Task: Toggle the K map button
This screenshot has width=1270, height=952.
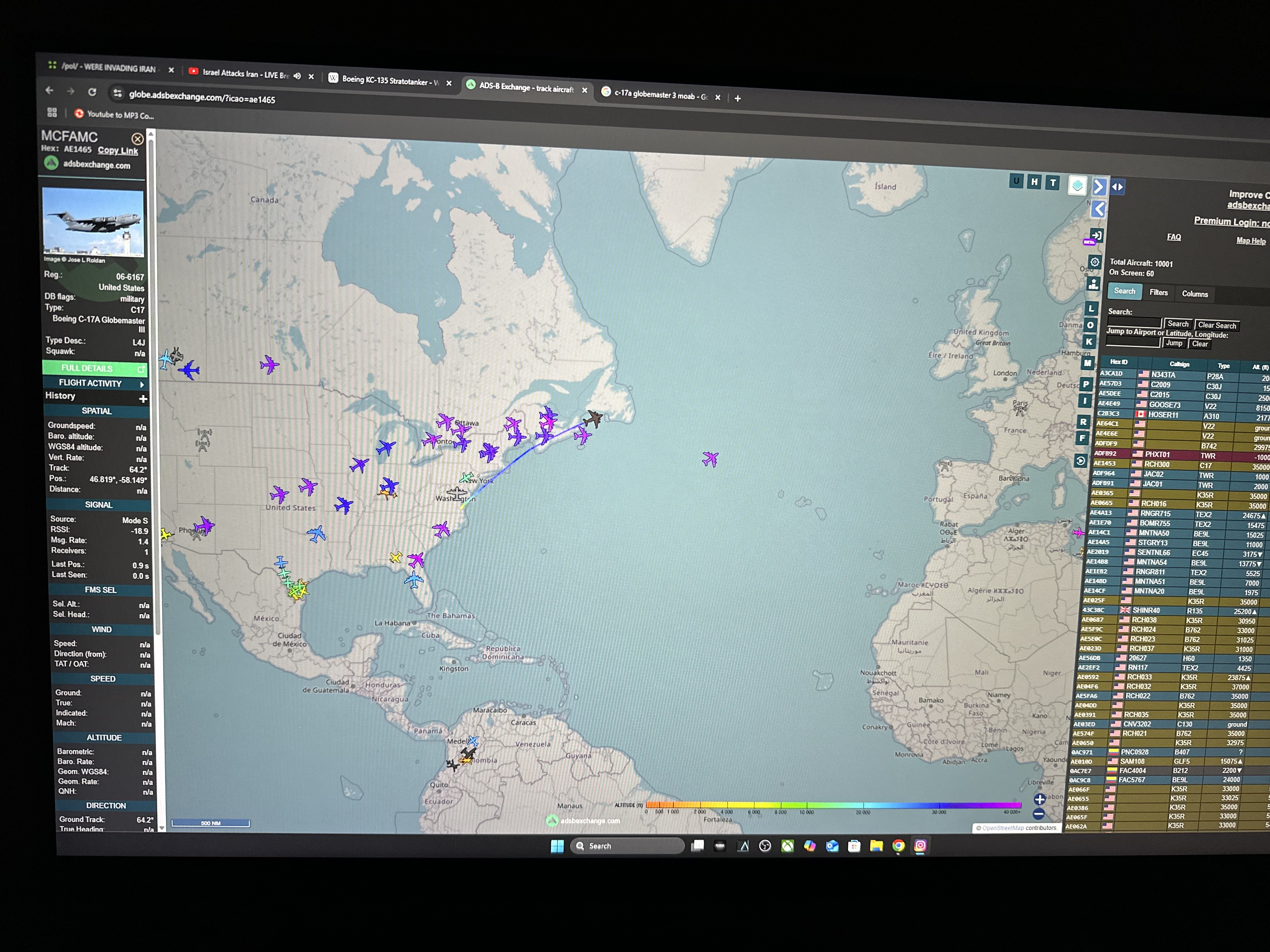Action: click(x=1089, y=342)
